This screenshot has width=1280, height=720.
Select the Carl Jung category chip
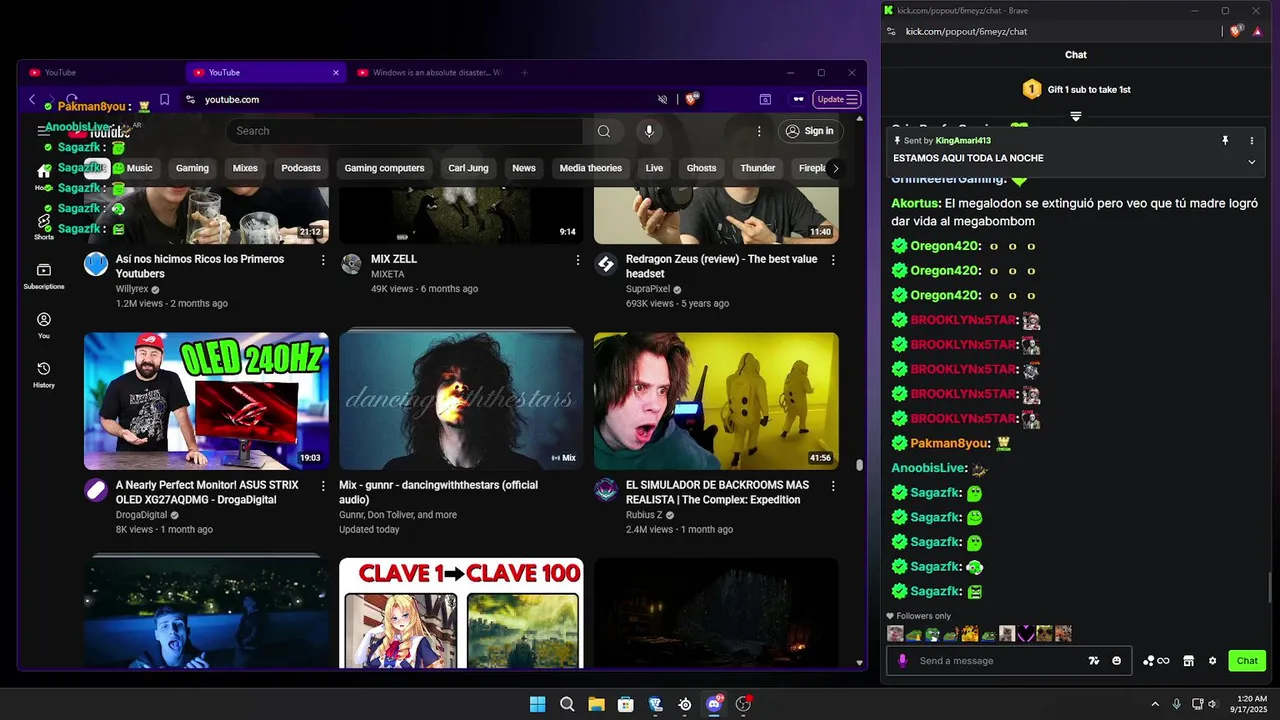[469, 168]
